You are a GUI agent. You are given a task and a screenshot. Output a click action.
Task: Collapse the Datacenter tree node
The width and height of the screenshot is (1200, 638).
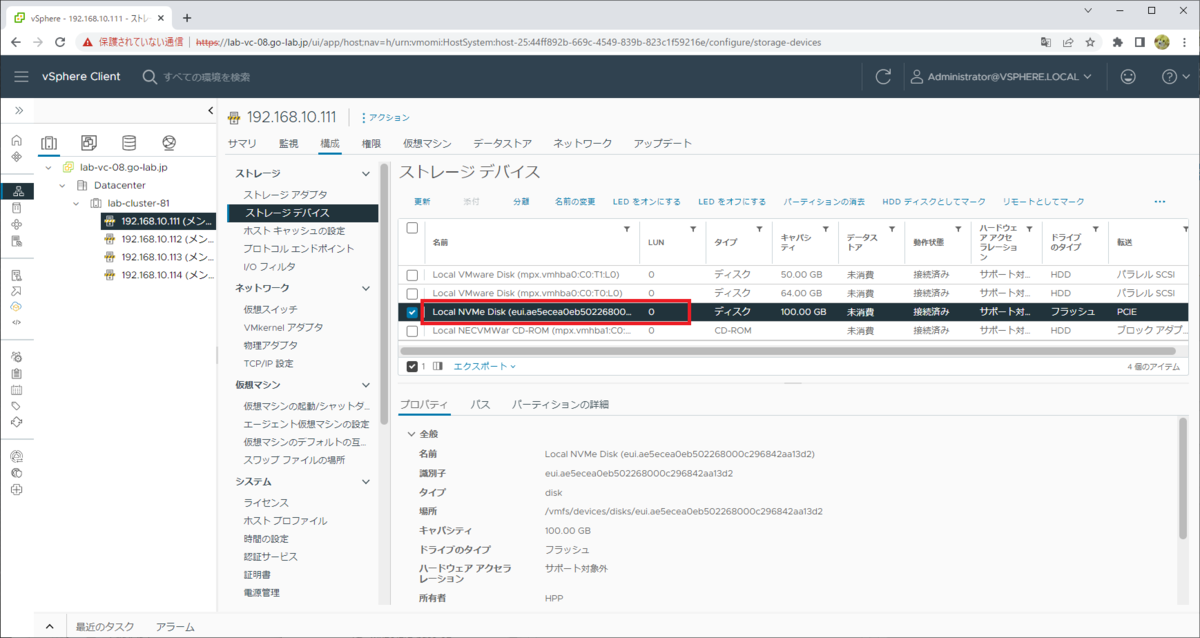tap(63, 185)
